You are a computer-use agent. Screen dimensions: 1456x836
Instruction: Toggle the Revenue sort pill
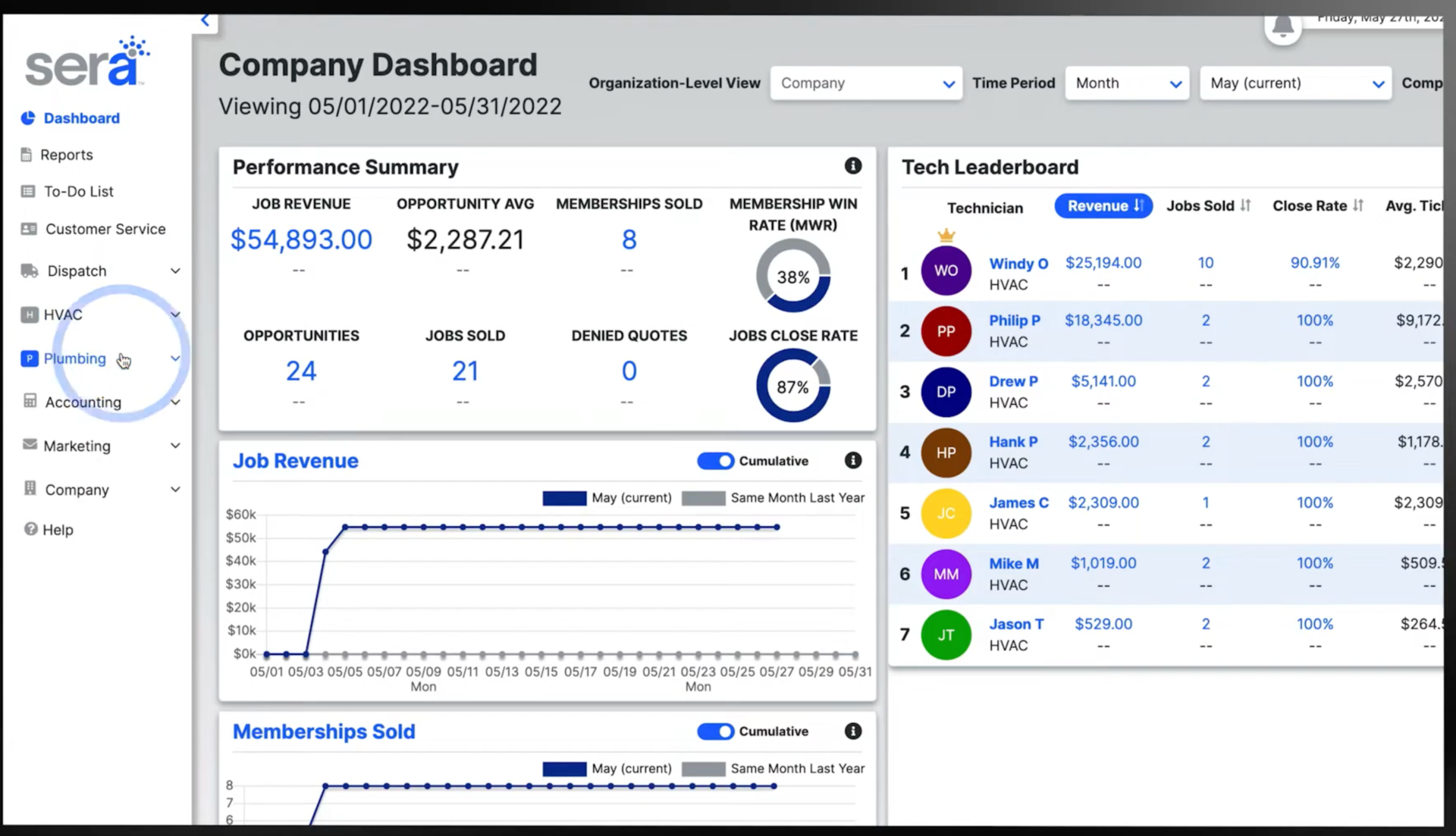click(1103, 206)
